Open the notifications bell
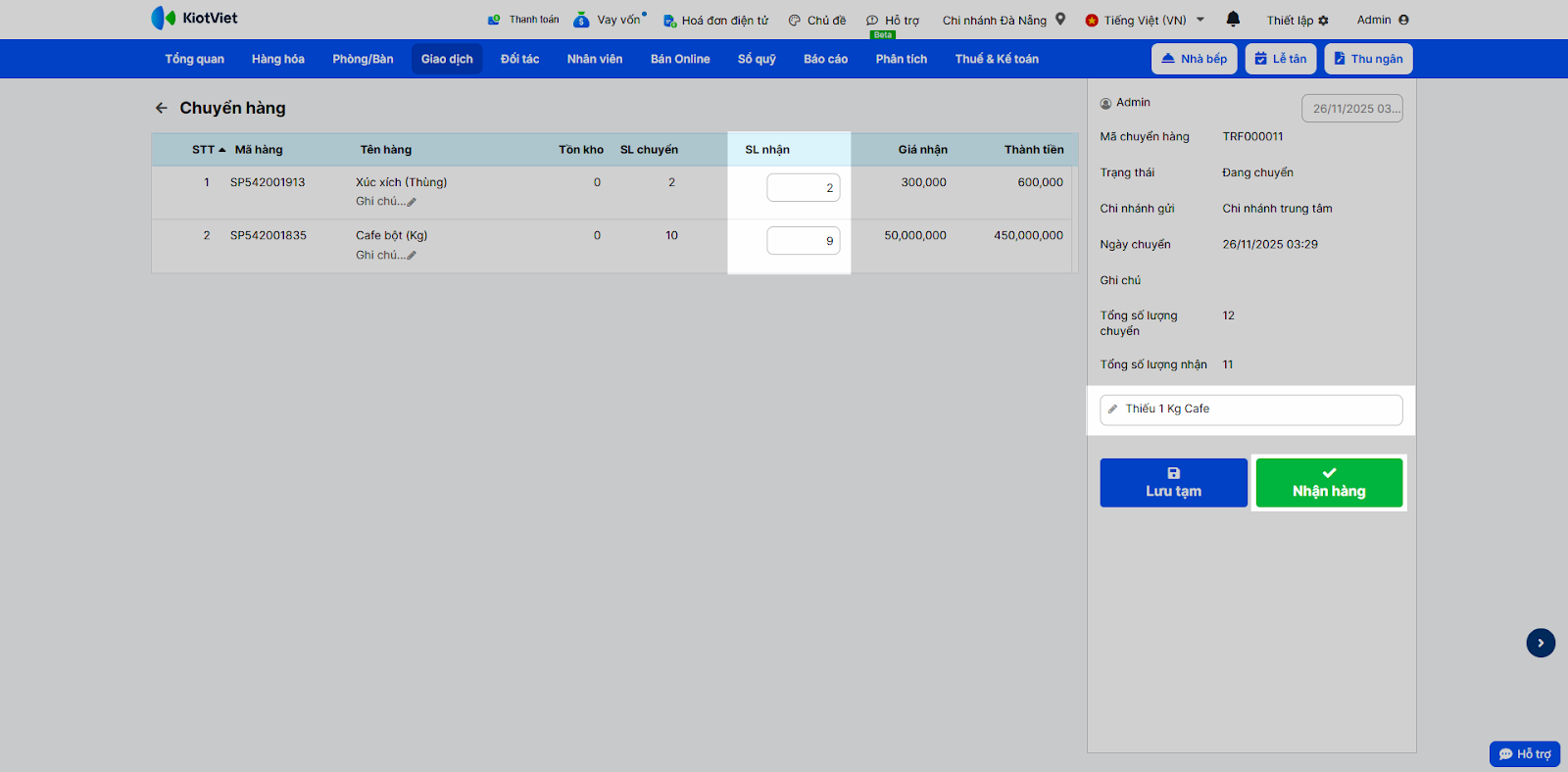 coord(1233,19)
